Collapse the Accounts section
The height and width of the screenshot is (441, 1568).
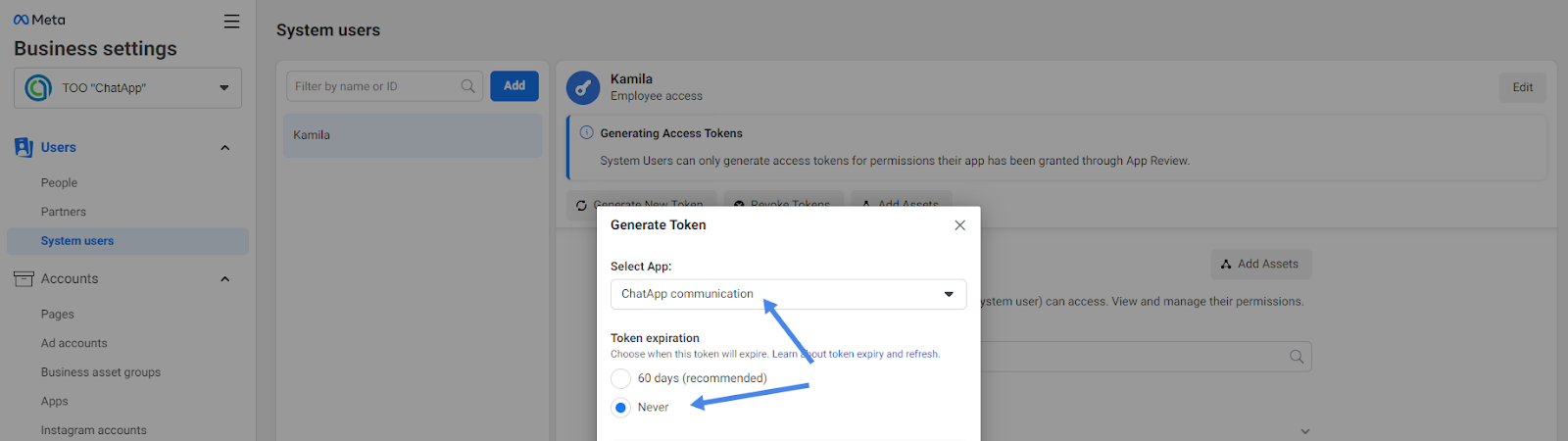pos(225,279)
